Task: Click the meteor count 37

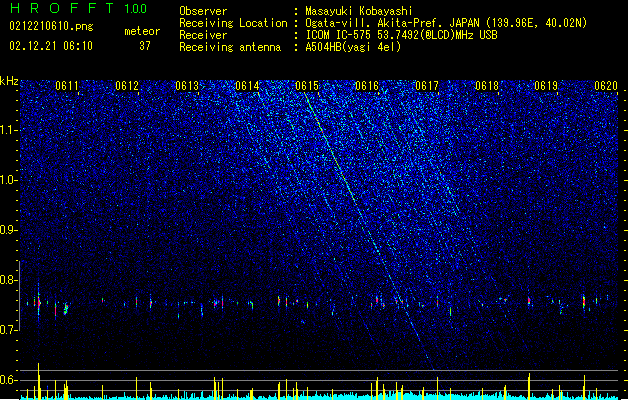Action: (145, 46)
